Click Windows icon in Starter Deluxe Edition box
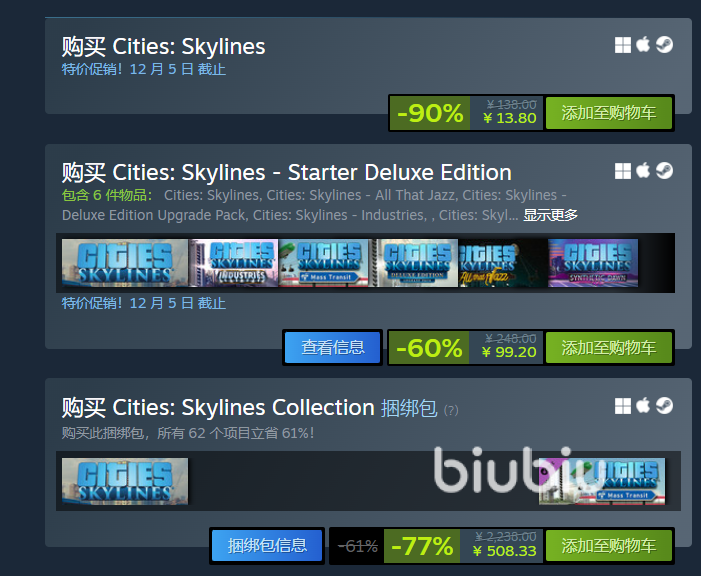This screenshot has width=701, height=576. point(623,171)
